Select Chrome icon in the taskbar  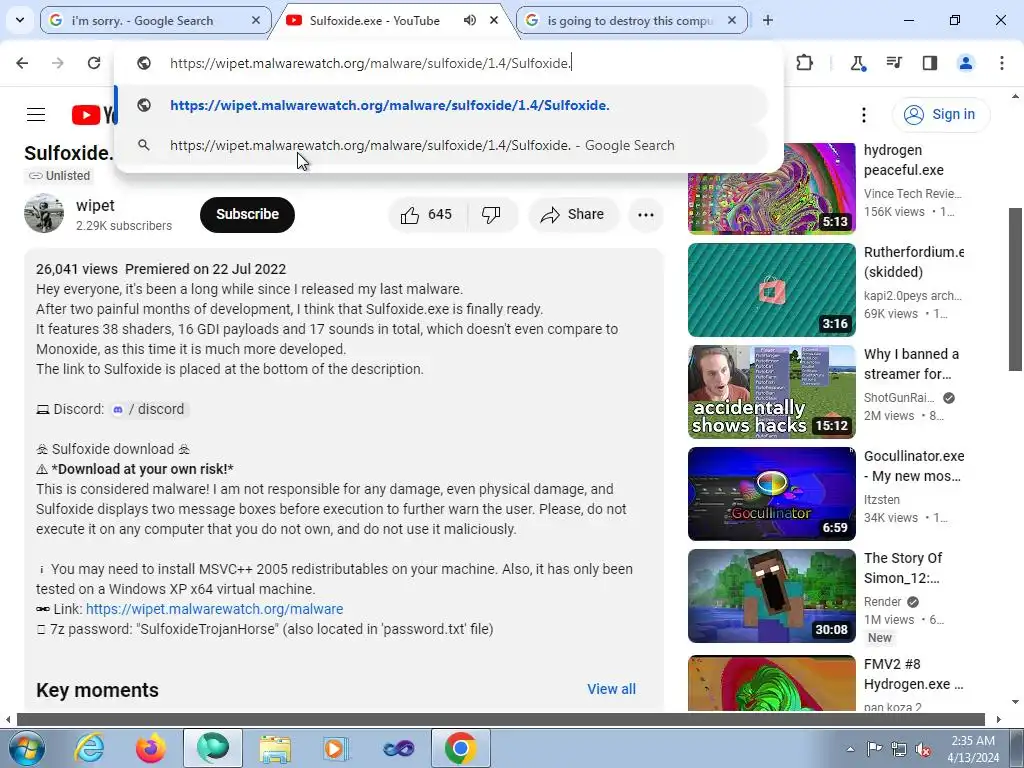(461, 748)
